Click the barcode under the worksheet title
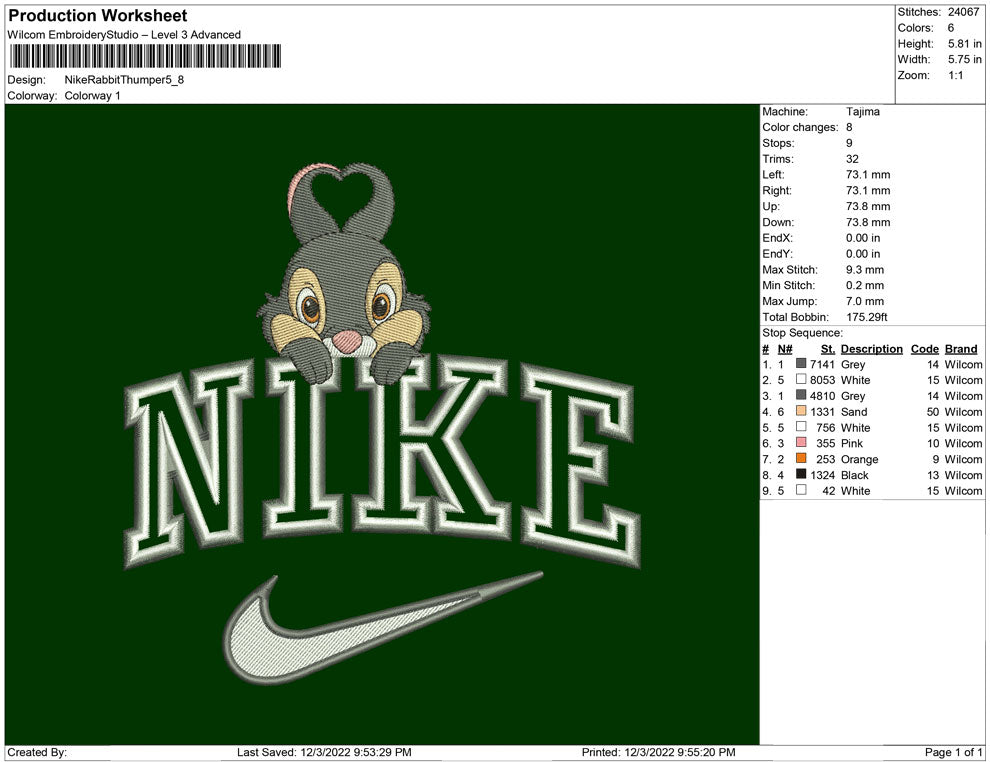 click(x=145, y=56)
